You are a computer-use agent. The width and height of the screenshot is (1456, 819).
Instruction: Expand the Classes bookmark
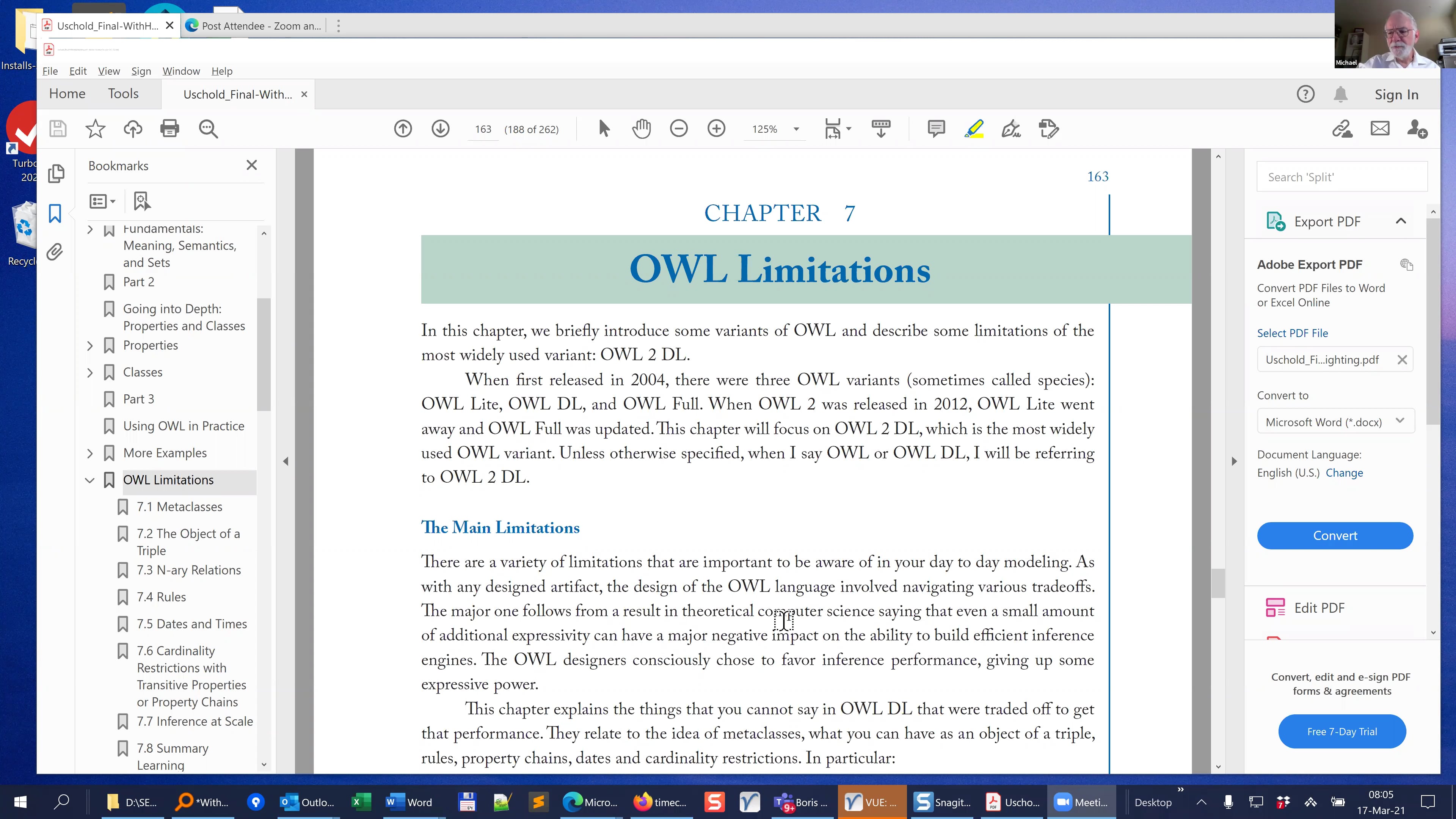pyautogui.click(x=90, y=372)
